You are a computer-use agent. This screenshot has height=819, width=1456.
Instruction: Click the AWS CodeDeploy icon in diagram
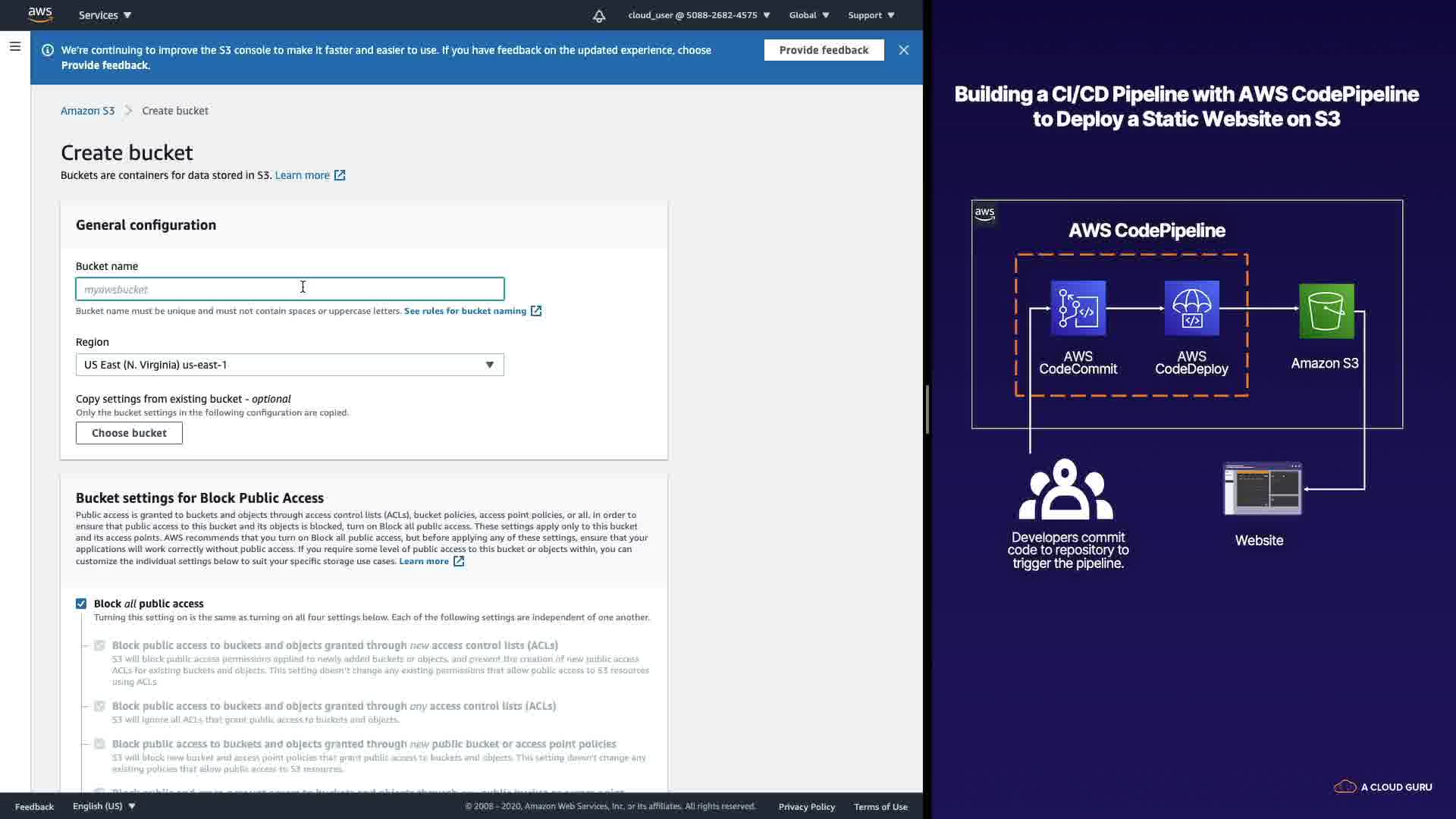click(1191, 309)
